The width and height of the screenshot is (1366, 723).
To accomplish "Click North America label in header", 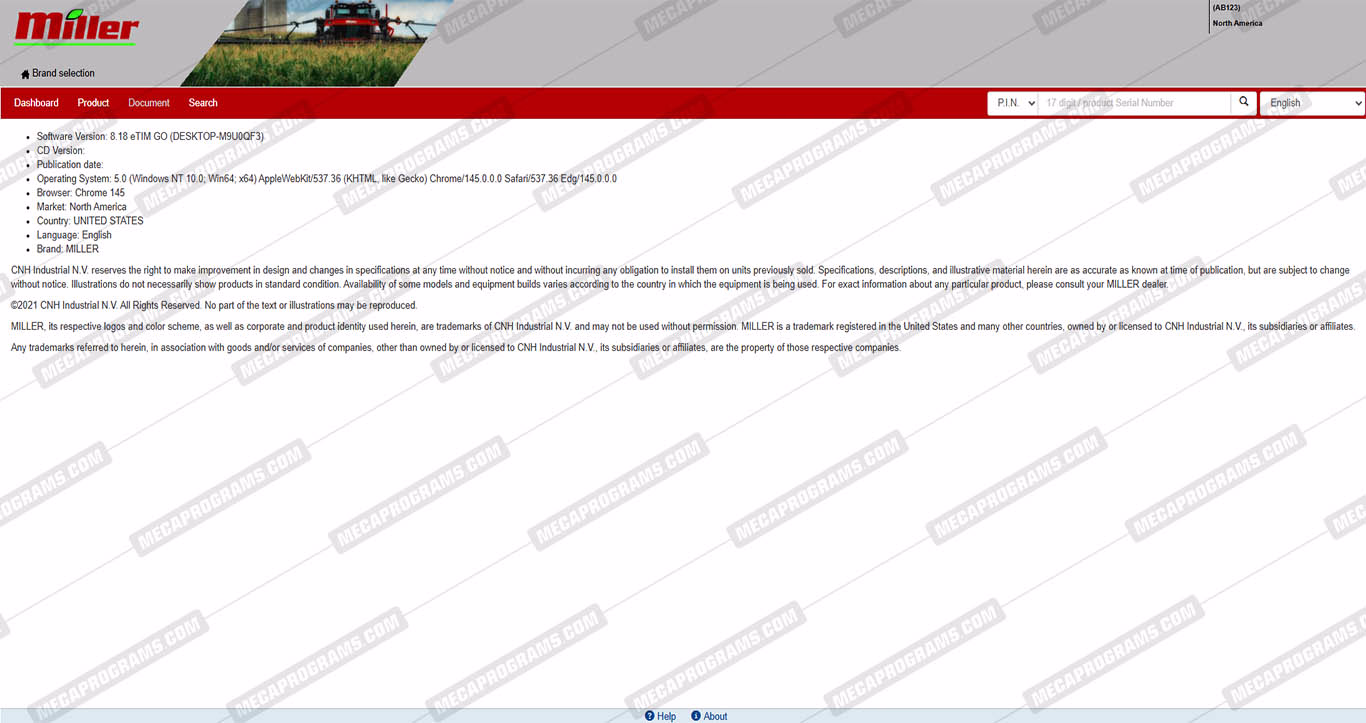I will click(1237, 23).
